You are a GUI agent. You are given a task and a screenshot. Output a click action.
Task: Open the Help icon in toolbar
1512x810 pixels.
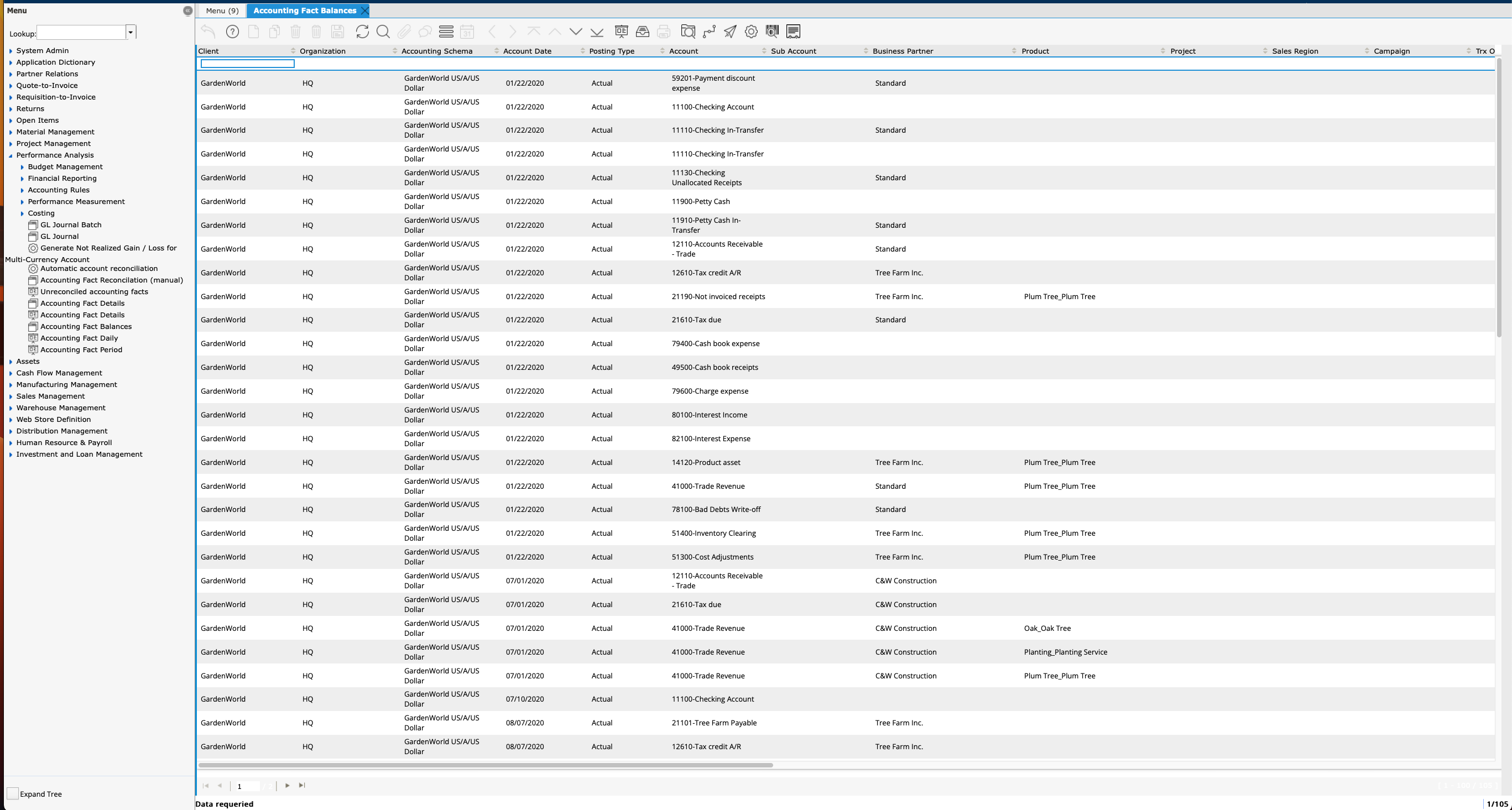(x=232, y=32)
